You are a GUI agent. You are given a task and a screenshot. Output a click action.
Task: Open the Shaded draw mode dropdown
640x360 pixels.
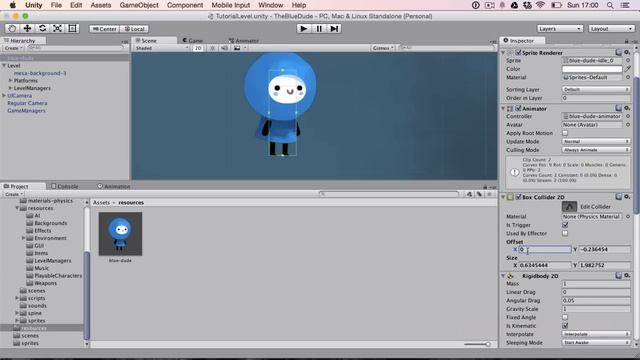coord(162,48)
